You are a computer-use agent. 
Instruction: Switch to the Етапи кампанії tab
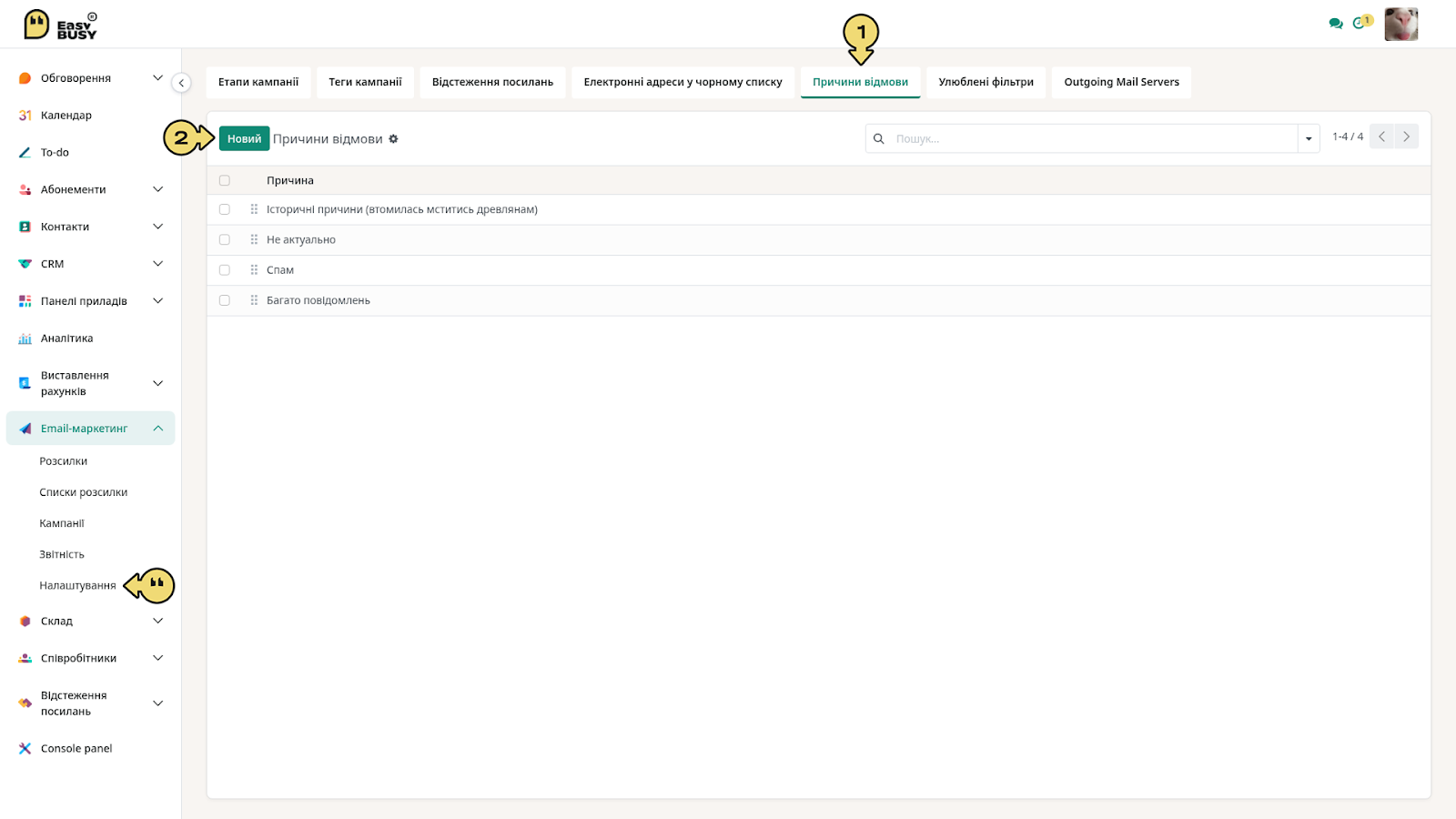tap(258, 82)
